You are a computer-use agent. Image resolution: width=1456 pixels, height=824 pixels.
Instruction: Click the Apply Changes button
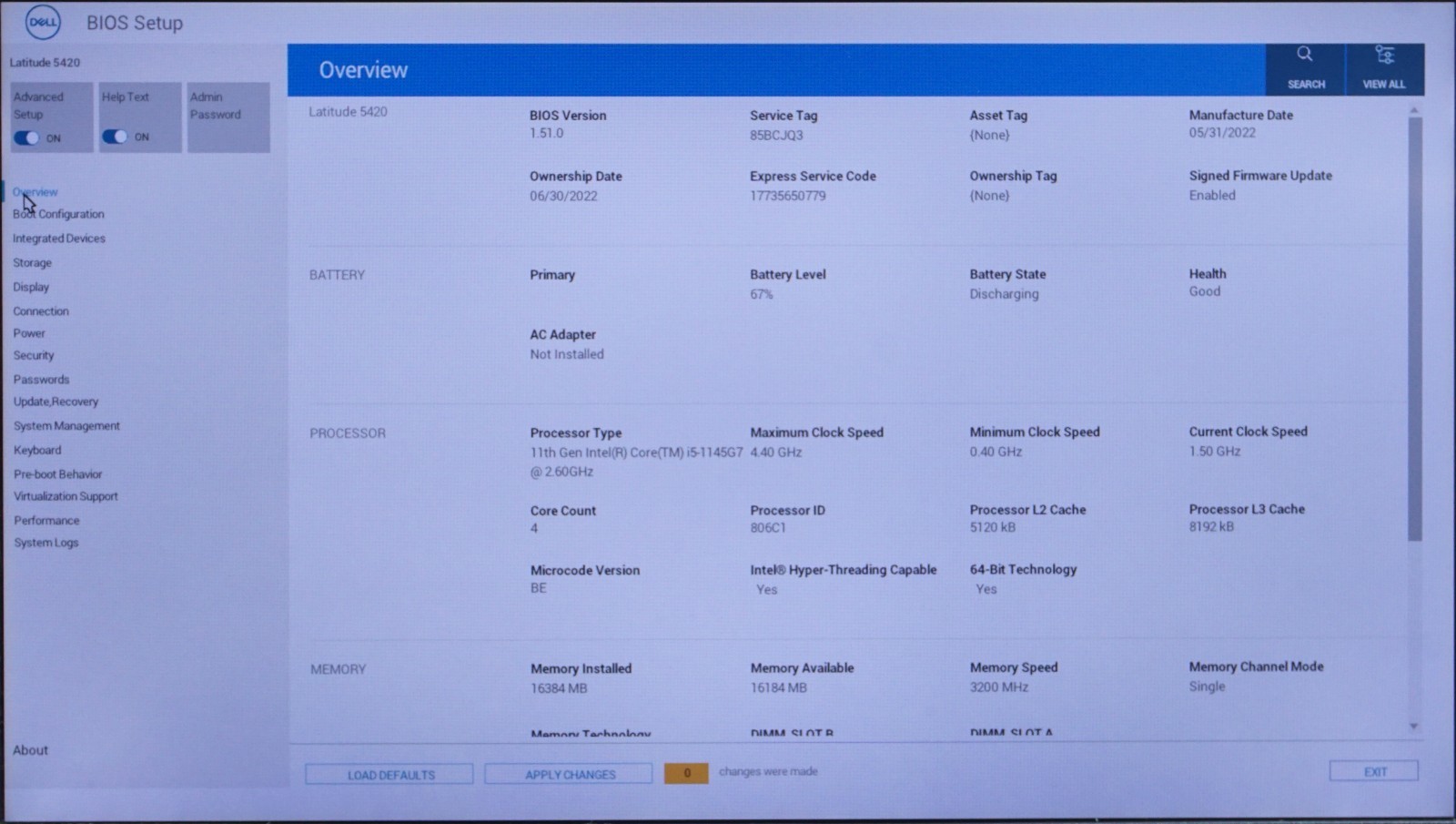569,774
